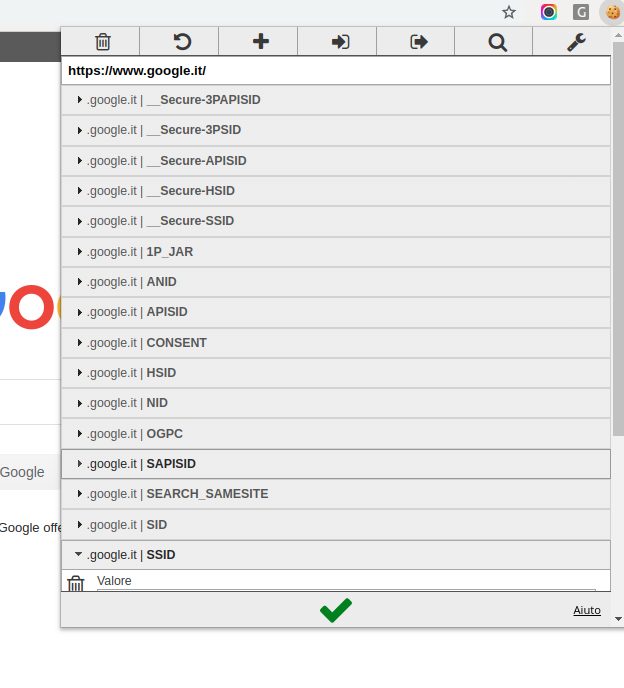This screenshot has width=624, height=688.
Task: Click the cookie extension icon in browser toolbar
Action: coord(613,12)
